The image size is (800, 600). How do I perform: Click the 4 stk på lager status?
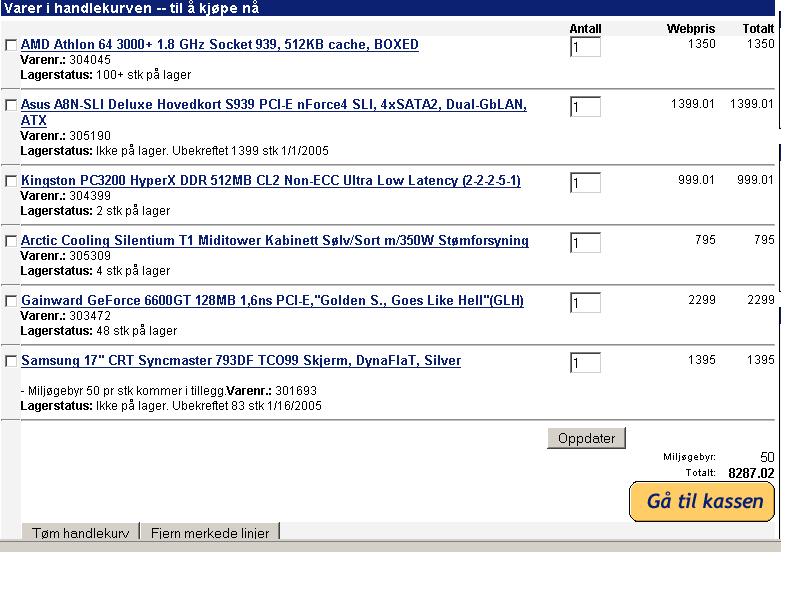pos(133,271)
